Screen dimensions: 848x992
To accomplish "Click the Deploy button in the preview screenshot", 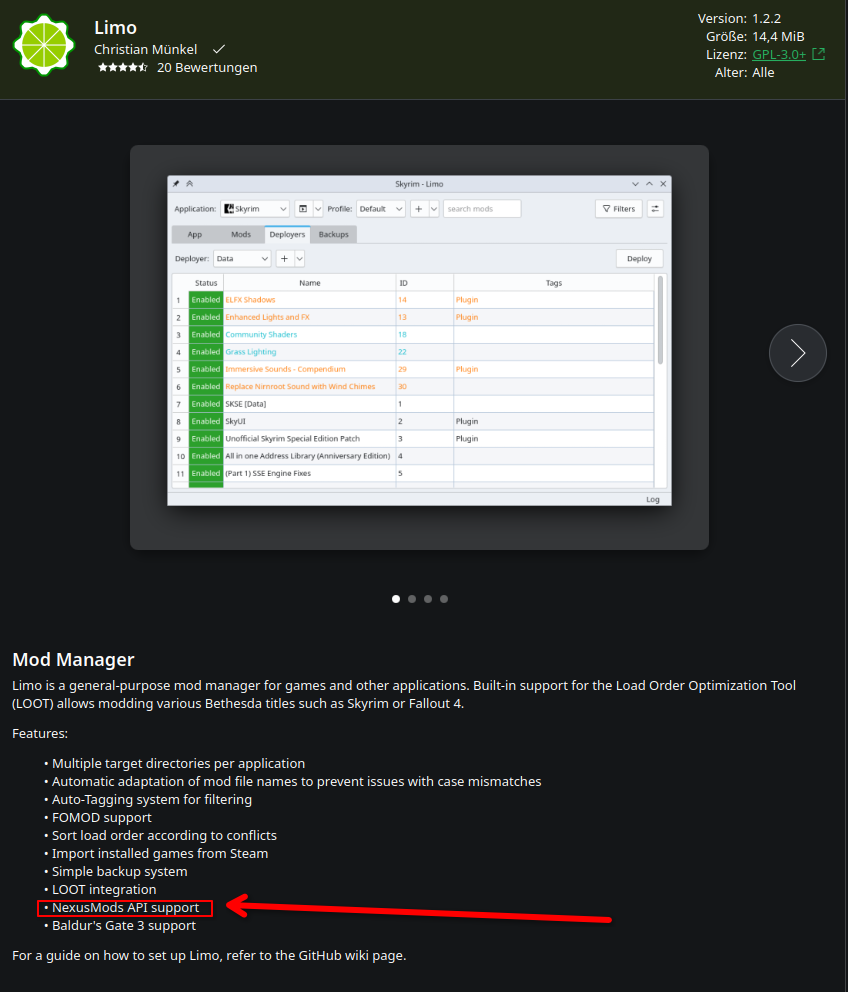I will (639, 259).
